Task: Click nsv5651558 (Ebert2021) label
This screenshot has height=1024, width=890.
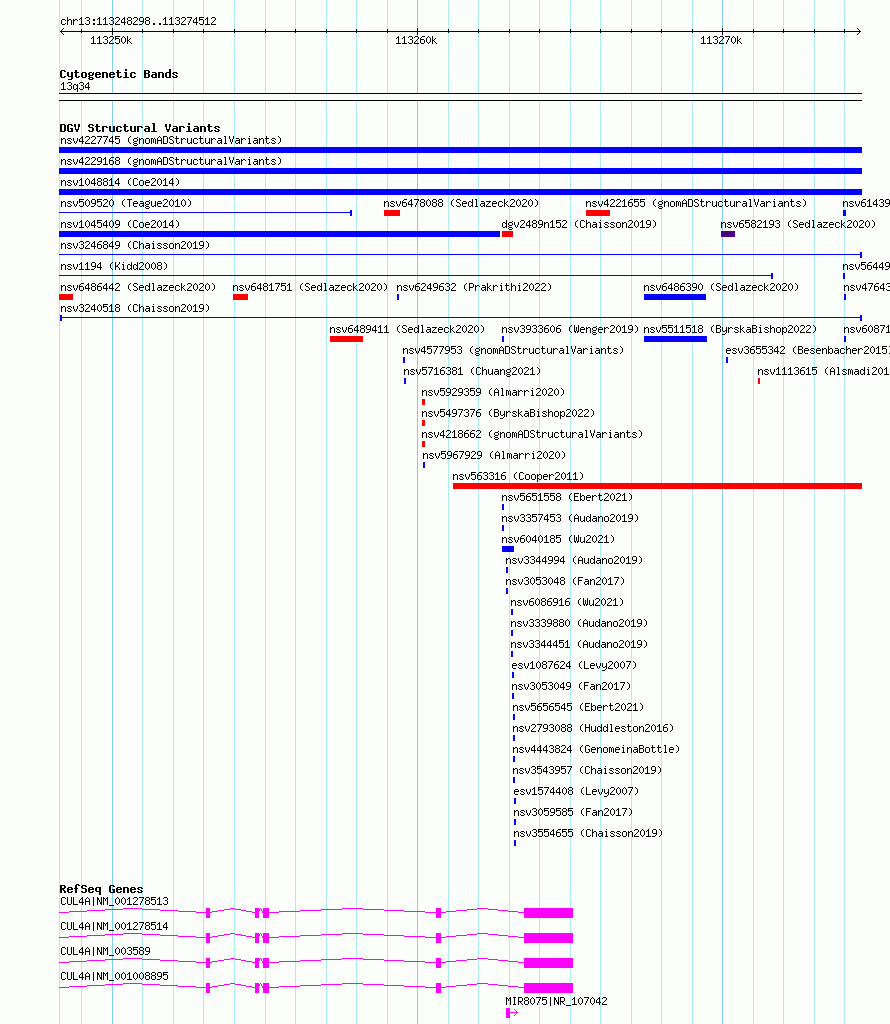Action: tap(567, 497)
